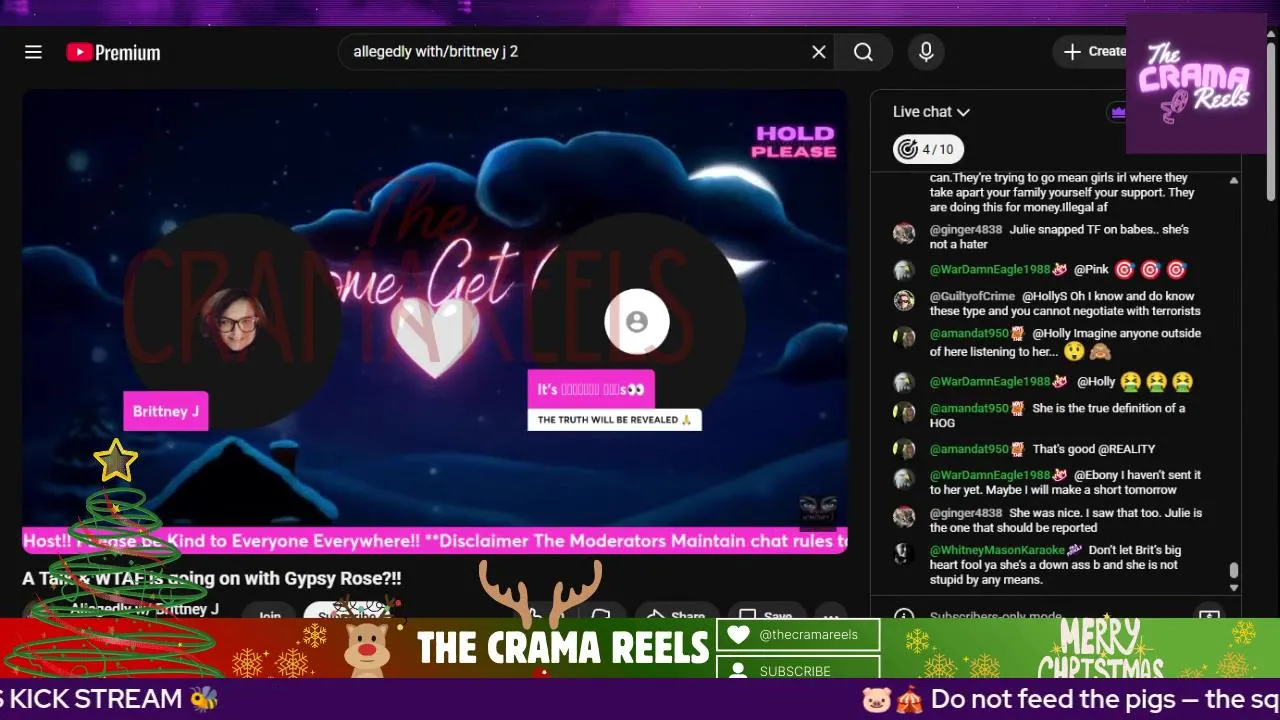The image size is (1280, 720).
Task: Click the chat scrollbar down arrow
Action: click(x=1234, y=588)
